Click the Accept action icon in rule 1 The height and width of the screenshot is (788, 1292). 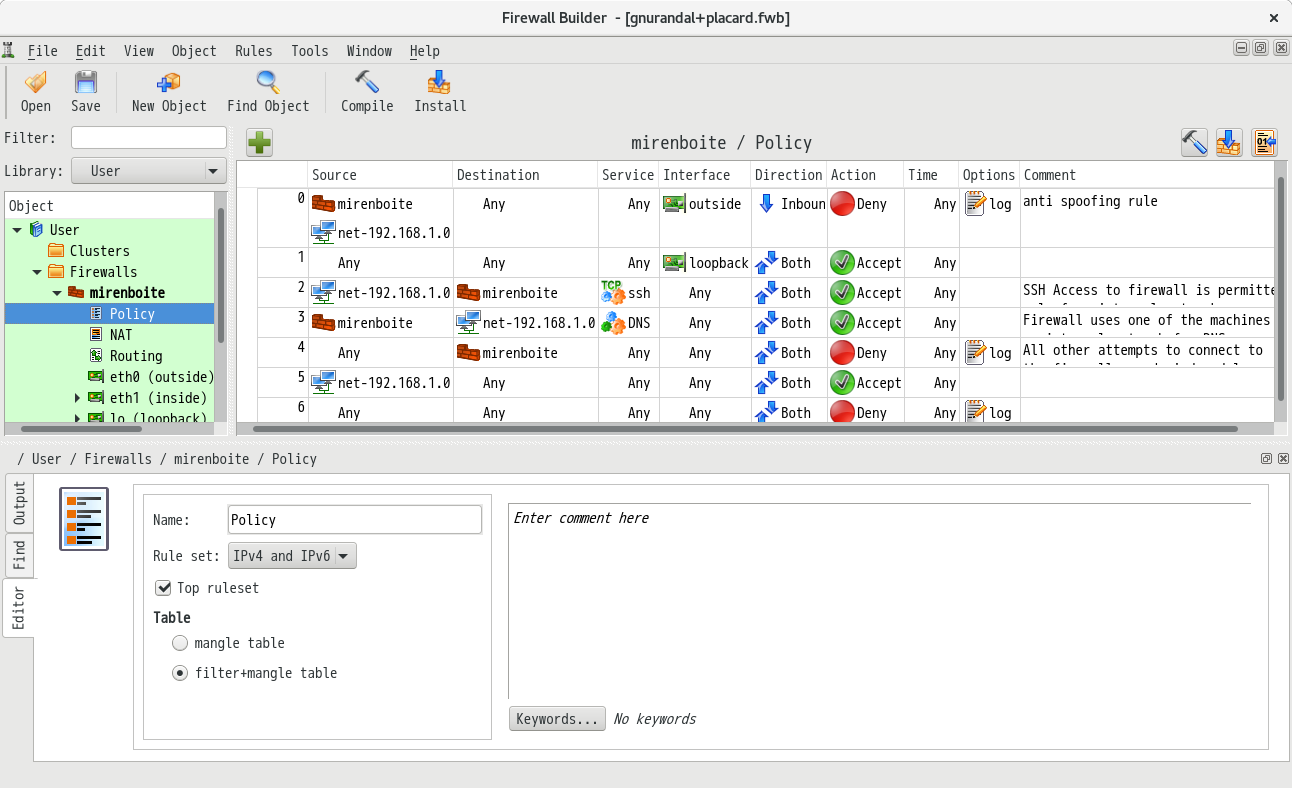(x=842, y=263)
